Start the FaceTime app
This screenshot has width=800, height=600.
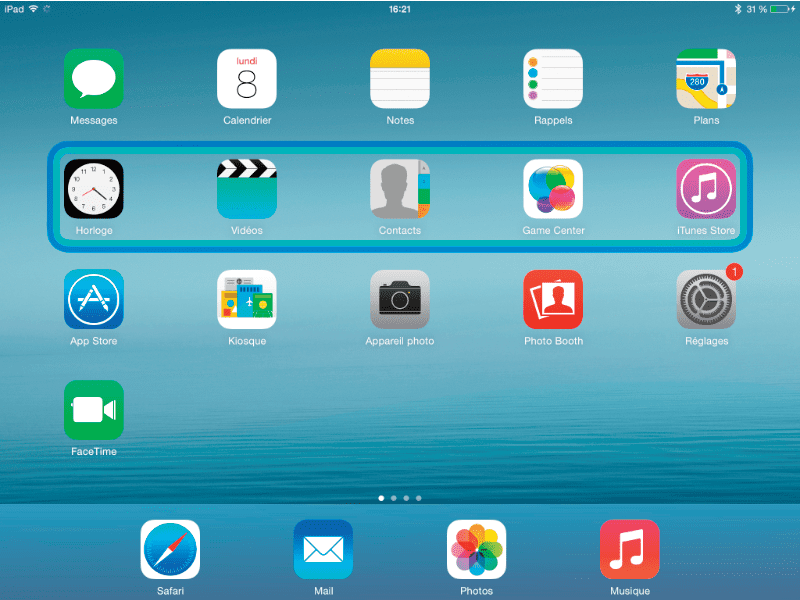coord(93,410)
